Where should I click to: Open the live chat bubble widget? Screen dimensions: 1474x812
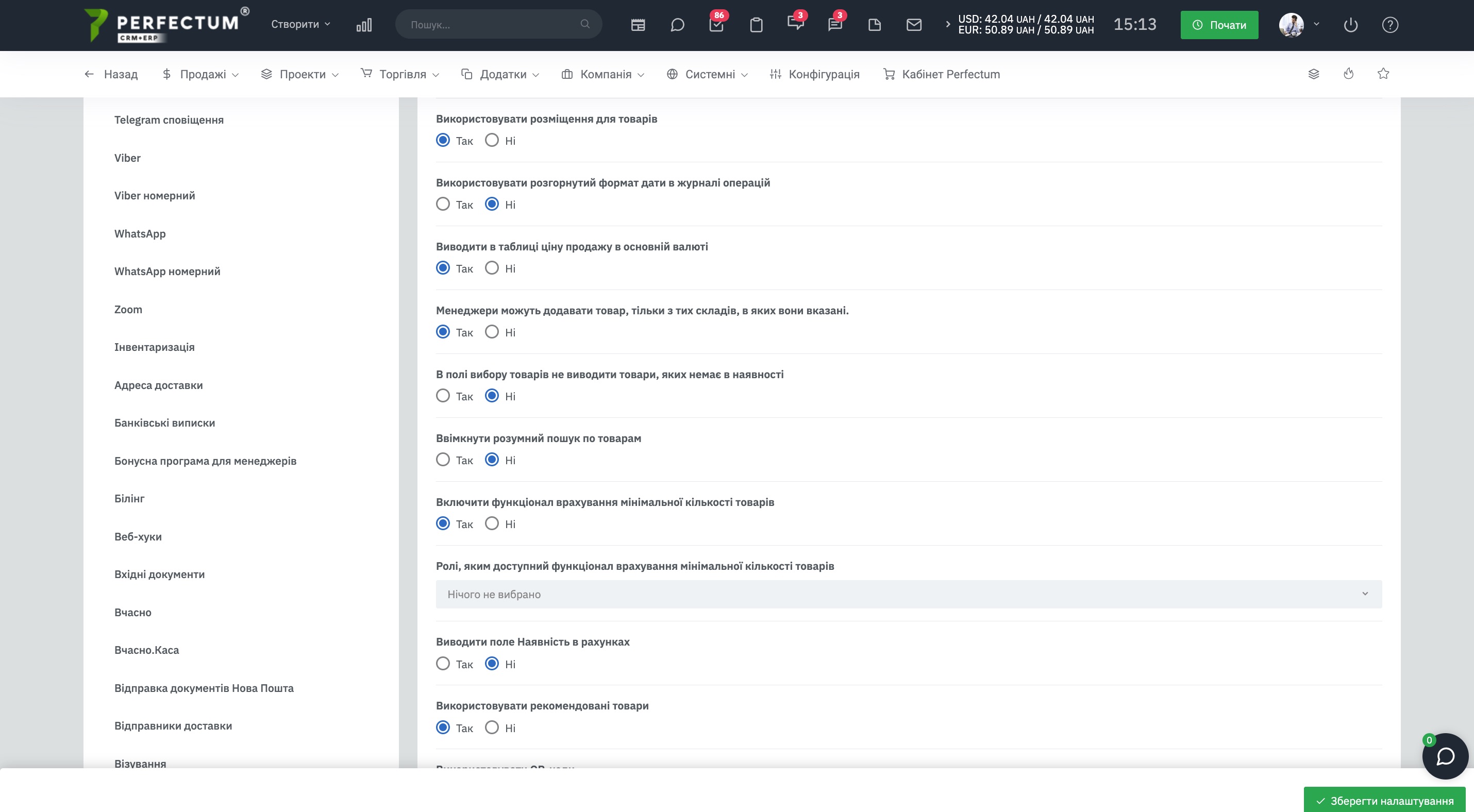[x=1445, y=756]
